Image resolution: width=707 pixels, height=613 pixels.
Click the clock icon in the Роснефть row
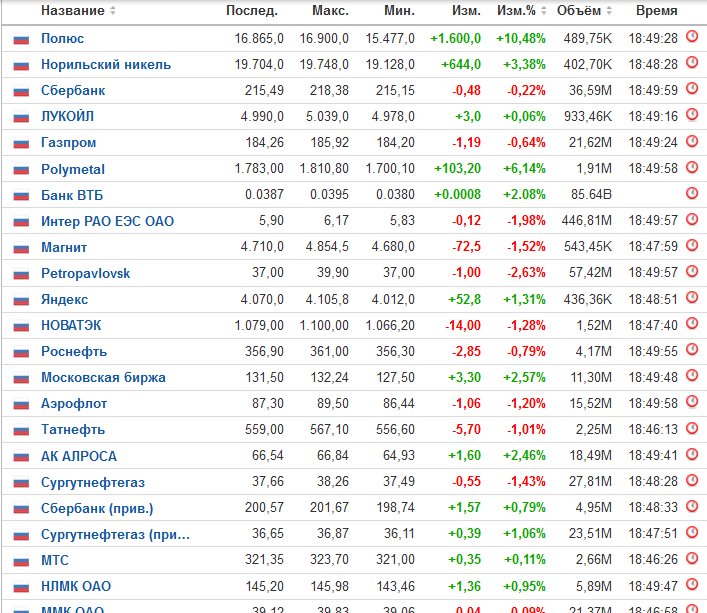tap(692, 350)
